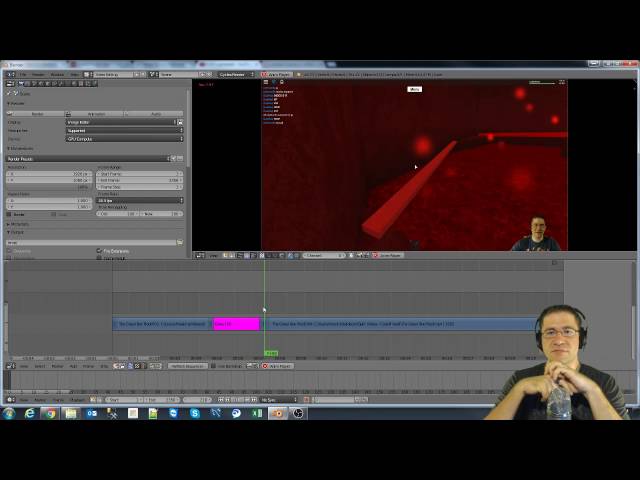Open Playback menu in Timeline header
This screenshot has height=480, width=640.
pos(77,400)
